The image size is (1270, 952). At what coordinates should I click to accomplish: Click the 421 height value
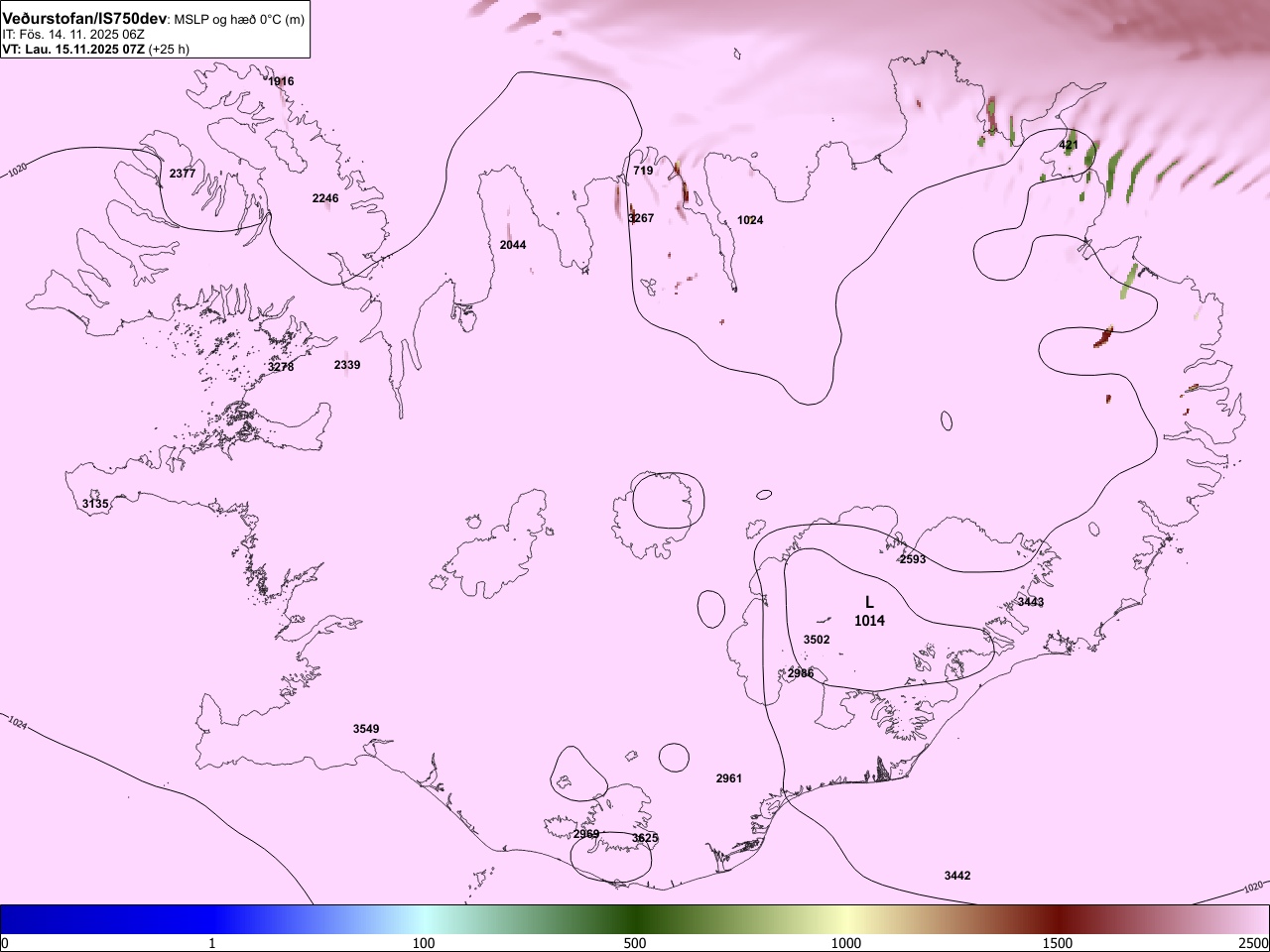pos(1069,145)
